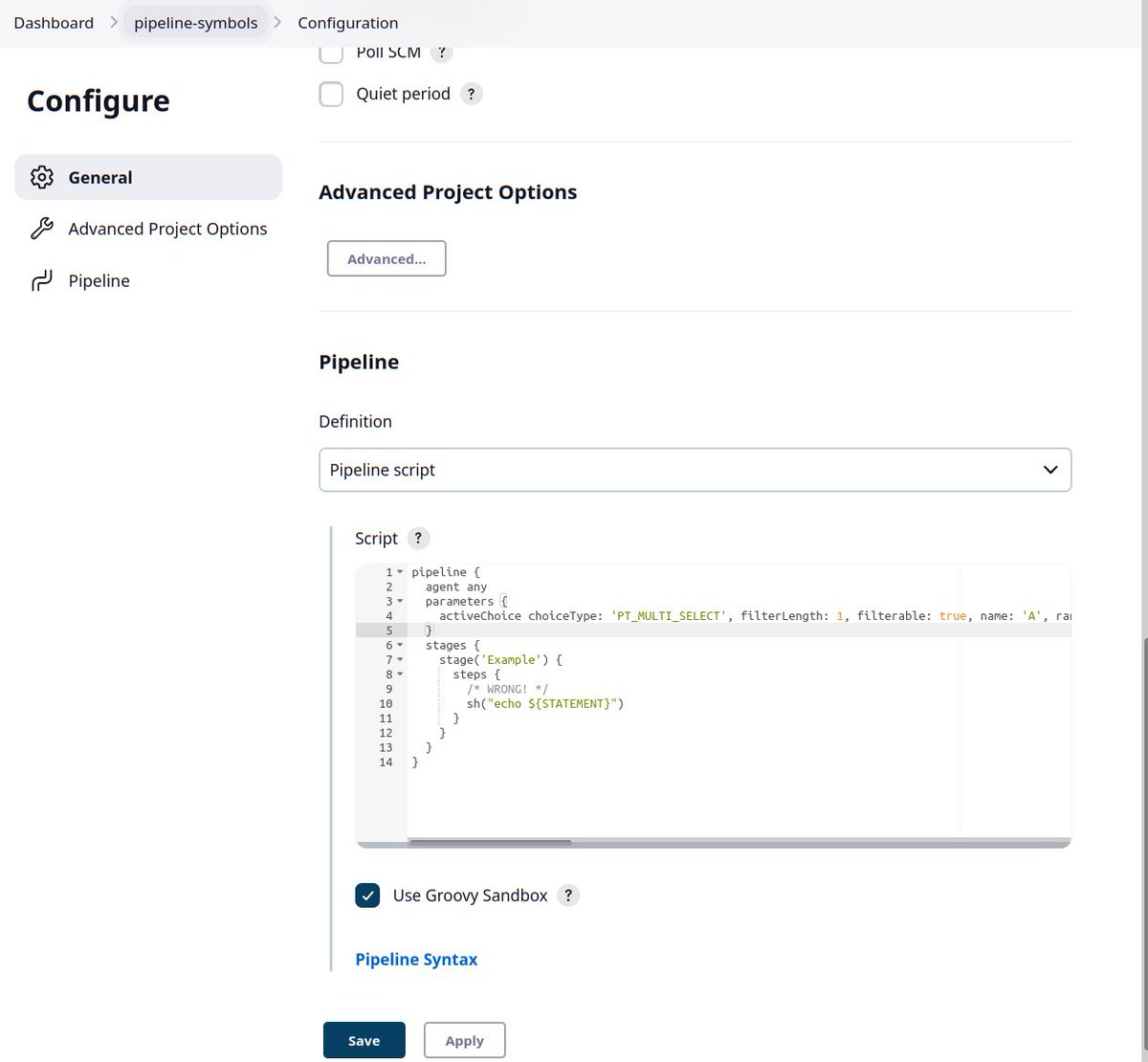Enable the Poll SCM checkbox
Image resolution: width=1148 pixels, height=1062 pixels.
click(x=331, y=53)
